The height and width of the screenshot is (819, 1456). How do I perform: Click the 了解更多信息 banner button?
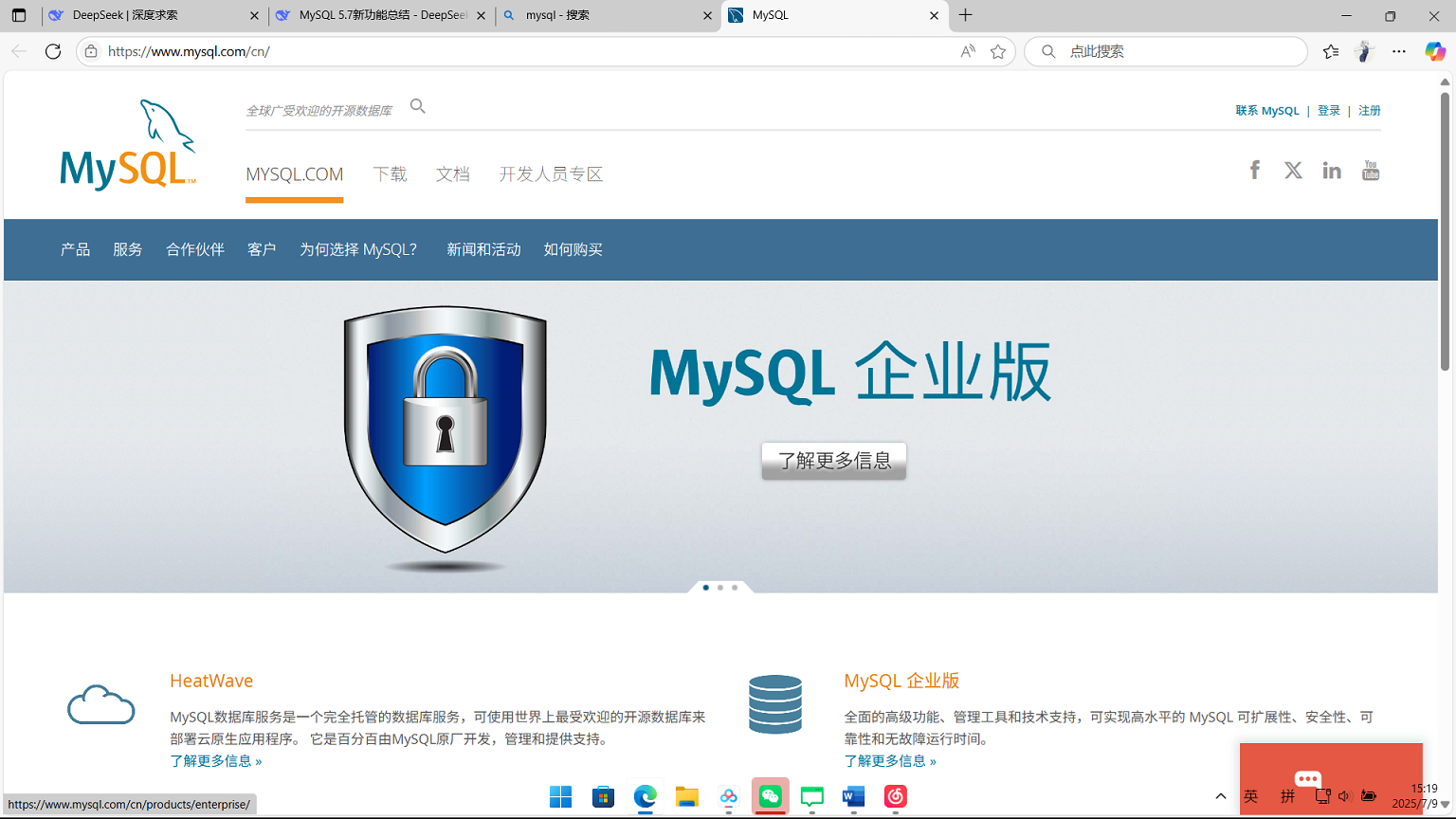[833, 461]
